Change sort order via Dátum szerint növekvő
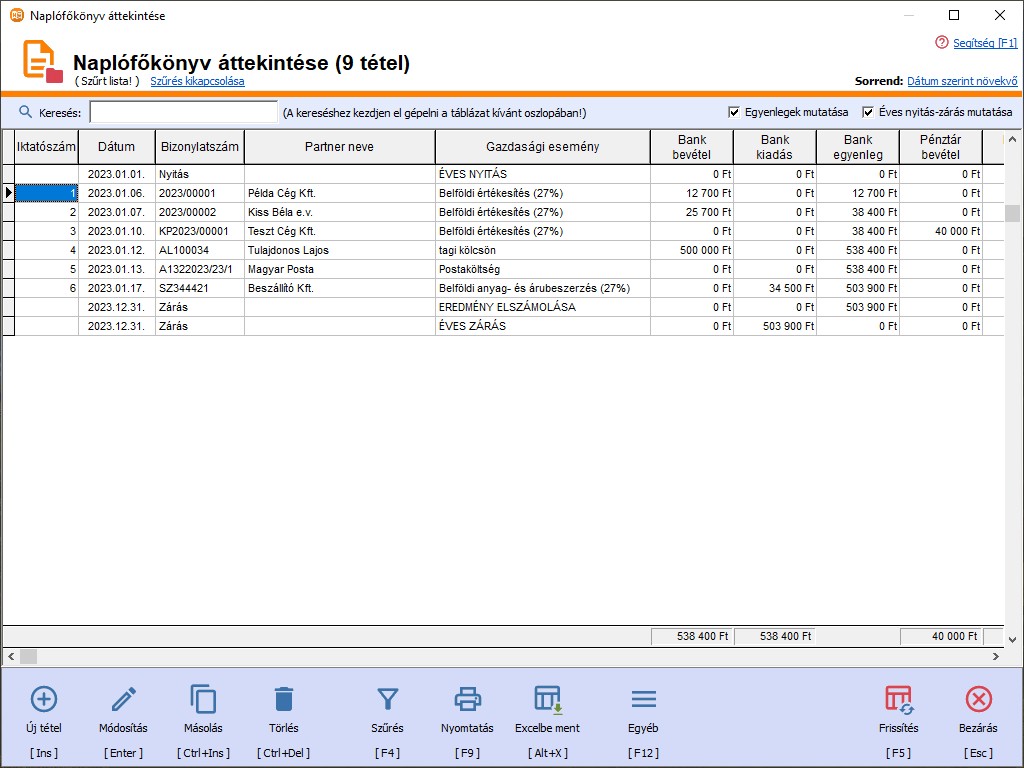The width and height of the screenshot is (1024, 768). pos(961,81)
